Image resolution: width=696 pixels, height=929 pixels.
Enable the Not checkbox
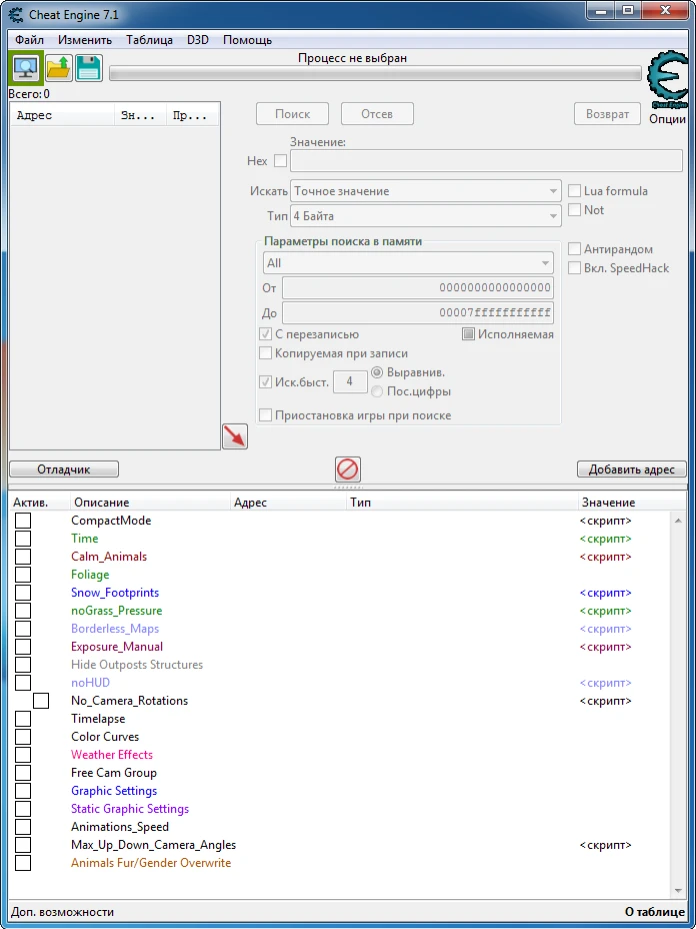574,210
